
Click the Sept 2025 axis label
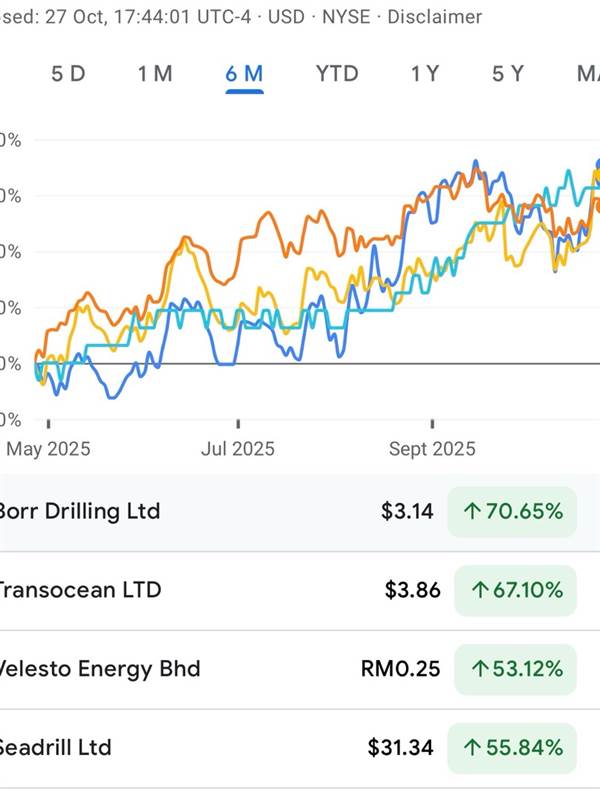(x=432, y=449)
